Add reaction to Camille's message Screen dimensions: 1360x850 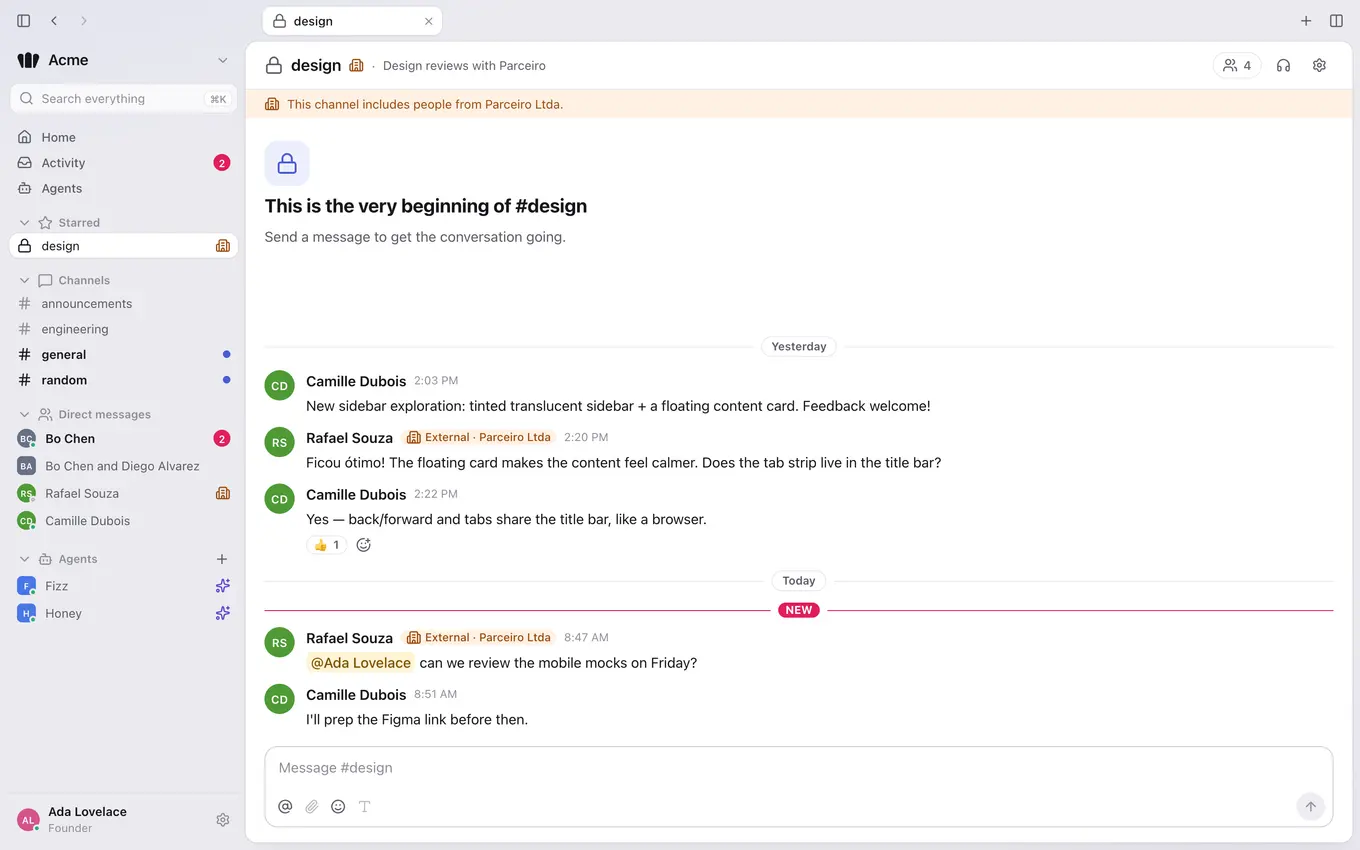[x=364, y=545]
